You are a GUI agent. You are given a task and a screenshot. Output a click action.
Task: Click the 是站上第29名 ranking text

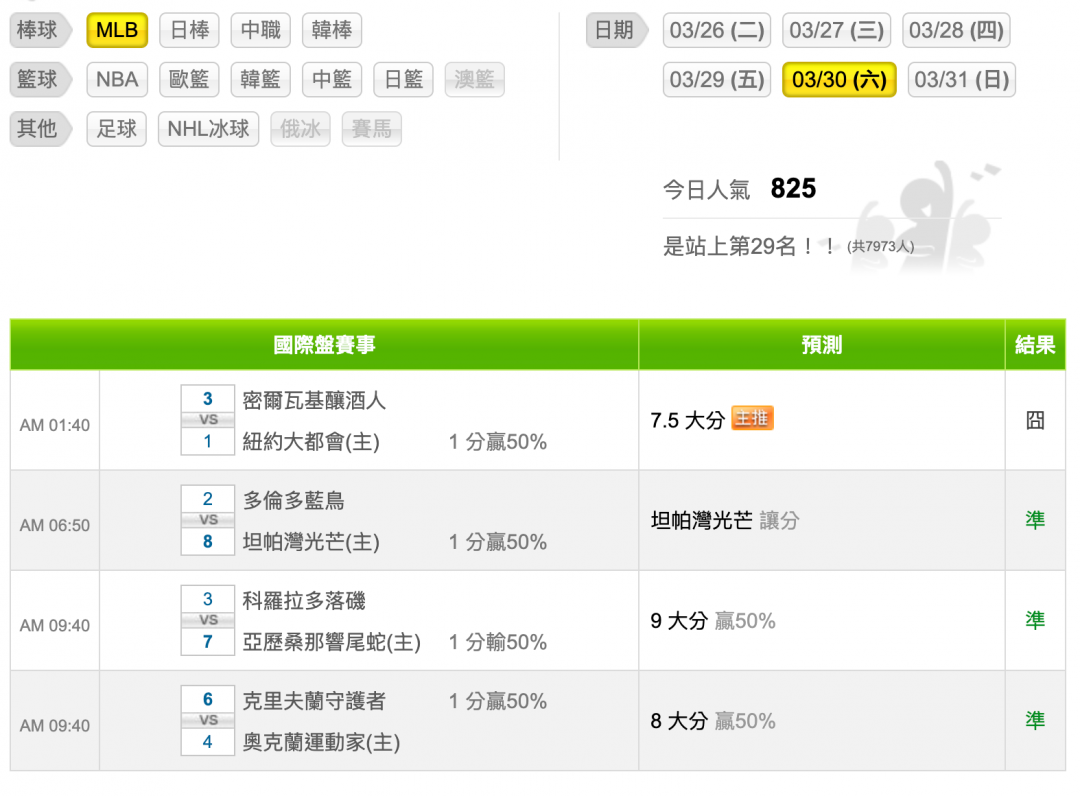point(749,246)
